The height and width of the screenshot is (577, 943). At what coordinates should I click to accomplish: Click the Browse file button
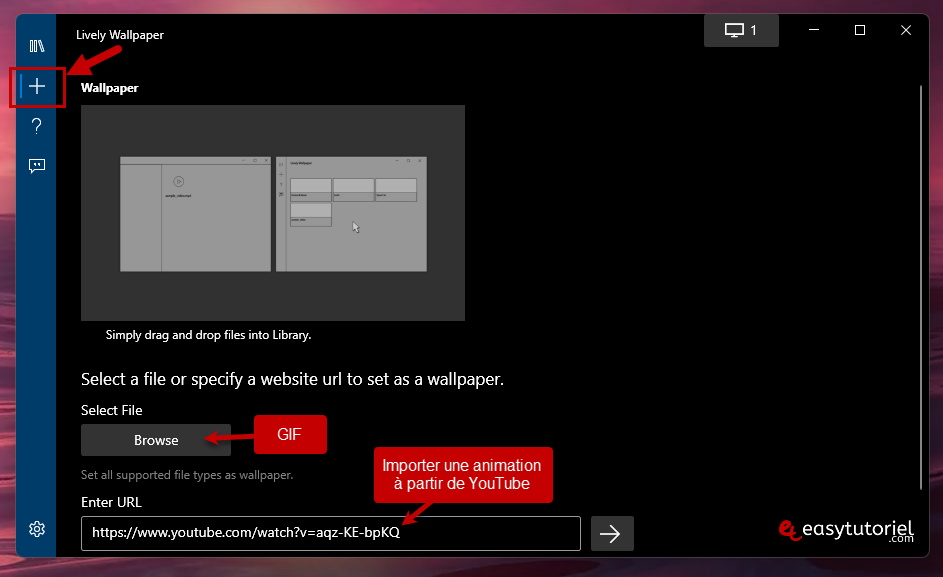tap(156, 440)
